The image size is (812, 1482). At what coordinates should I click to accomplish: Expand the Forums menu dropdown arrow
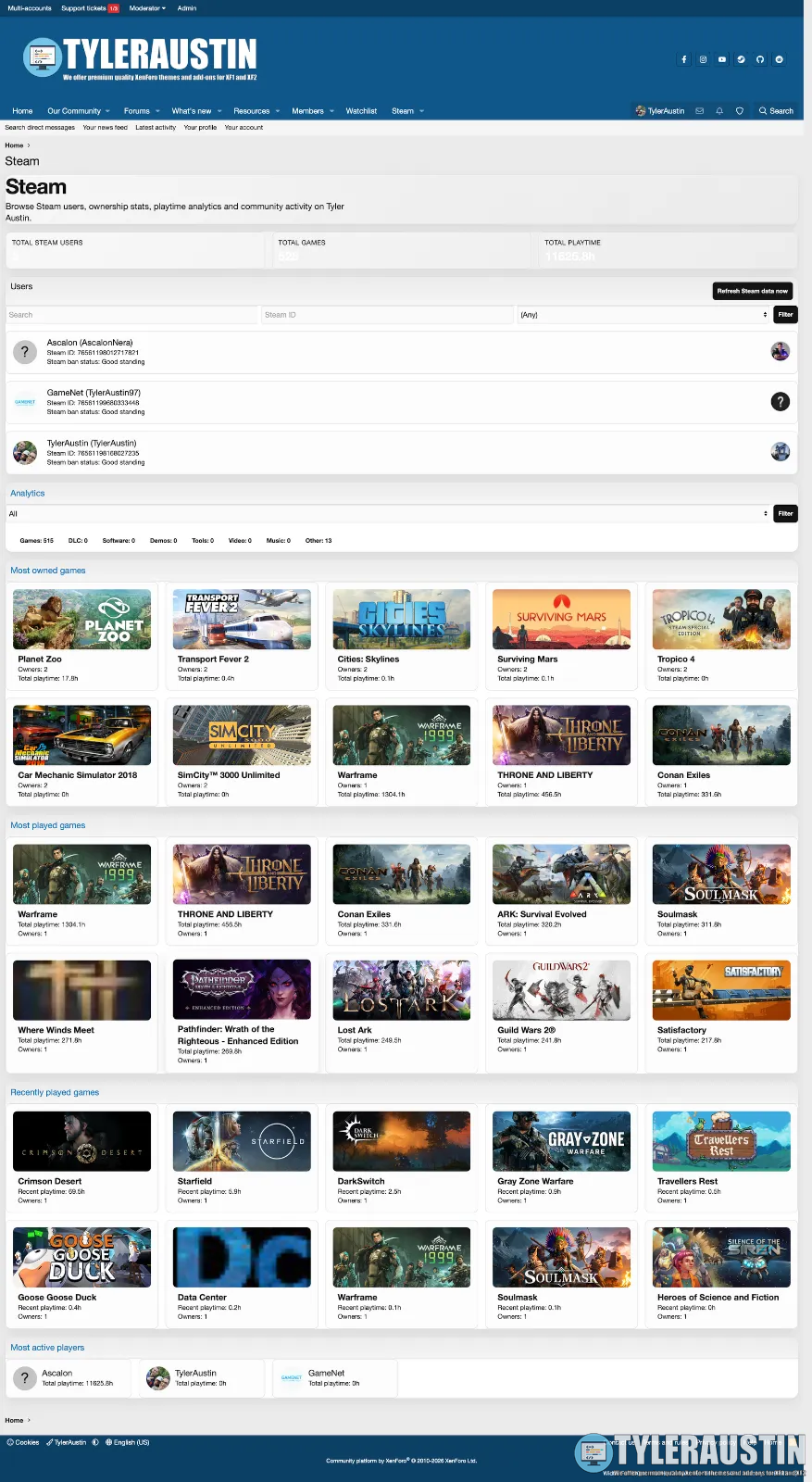coord(156,111)
